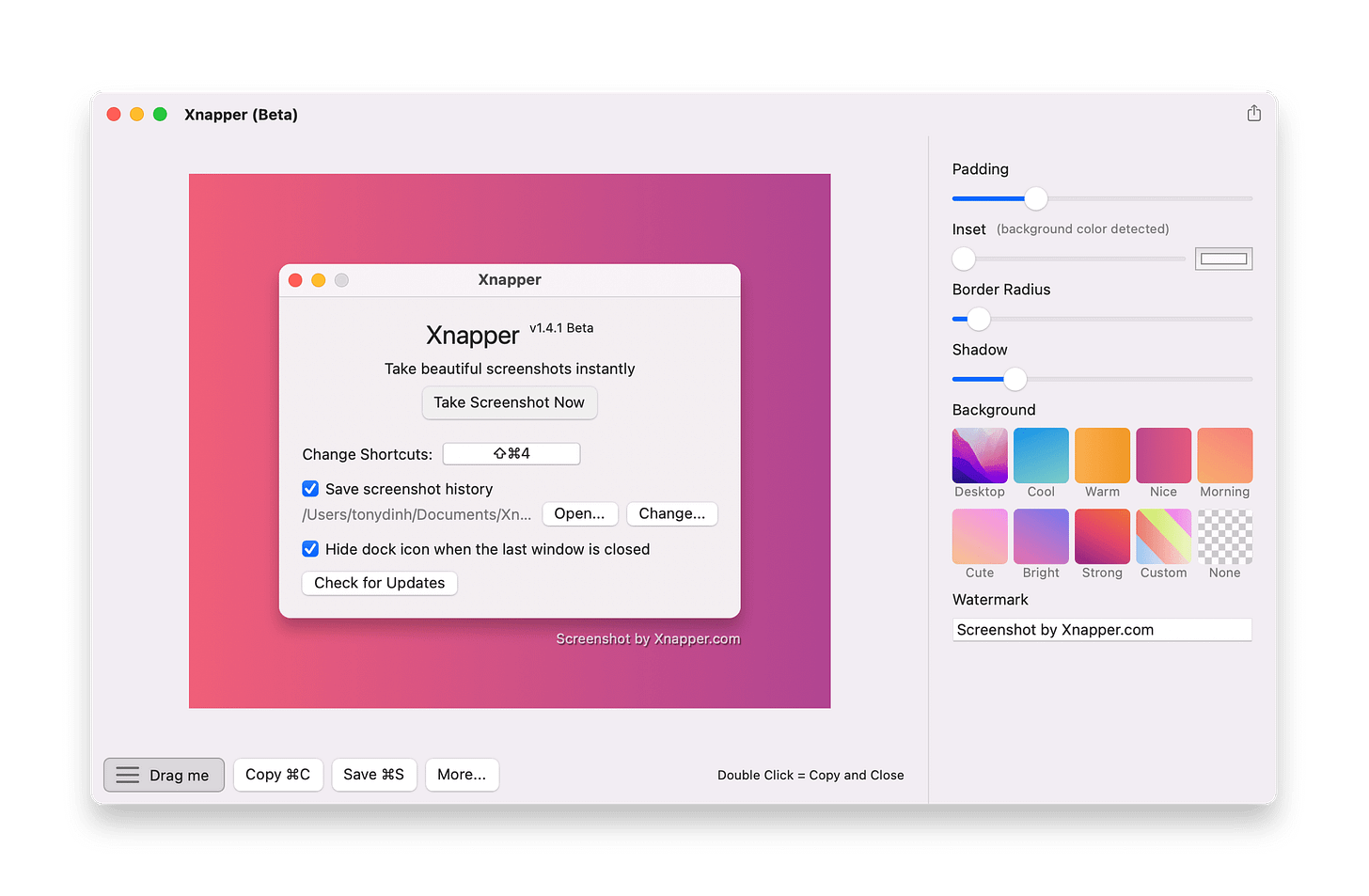This screenshot has width=1369, height=896.
Task: Click the v1.4.1 Beta version label
Action: (x=561, y=328)
